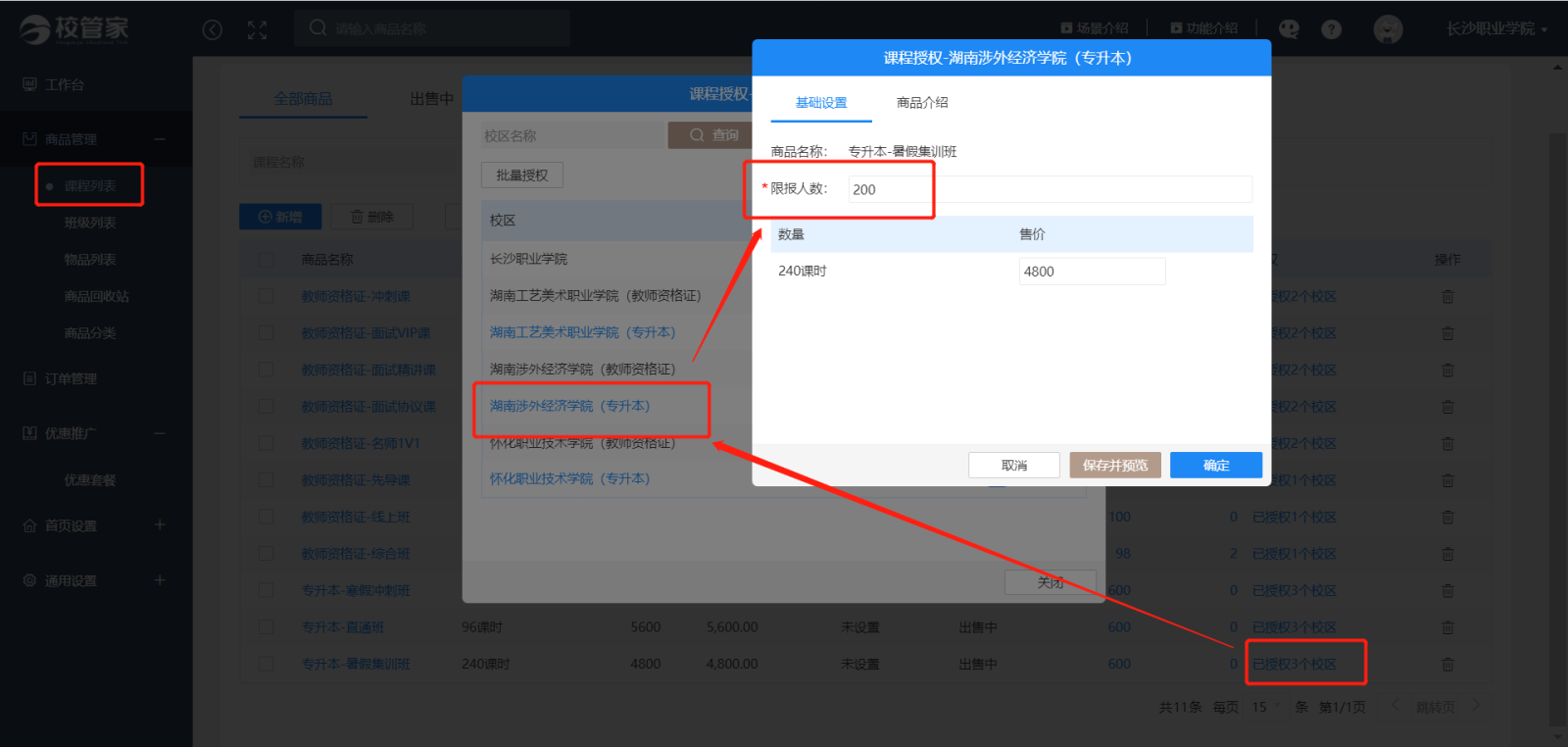1568x747 pixels.
Task: Check the 教师资格证-面试VIP课 row checkbox
Action: (267, 333)
